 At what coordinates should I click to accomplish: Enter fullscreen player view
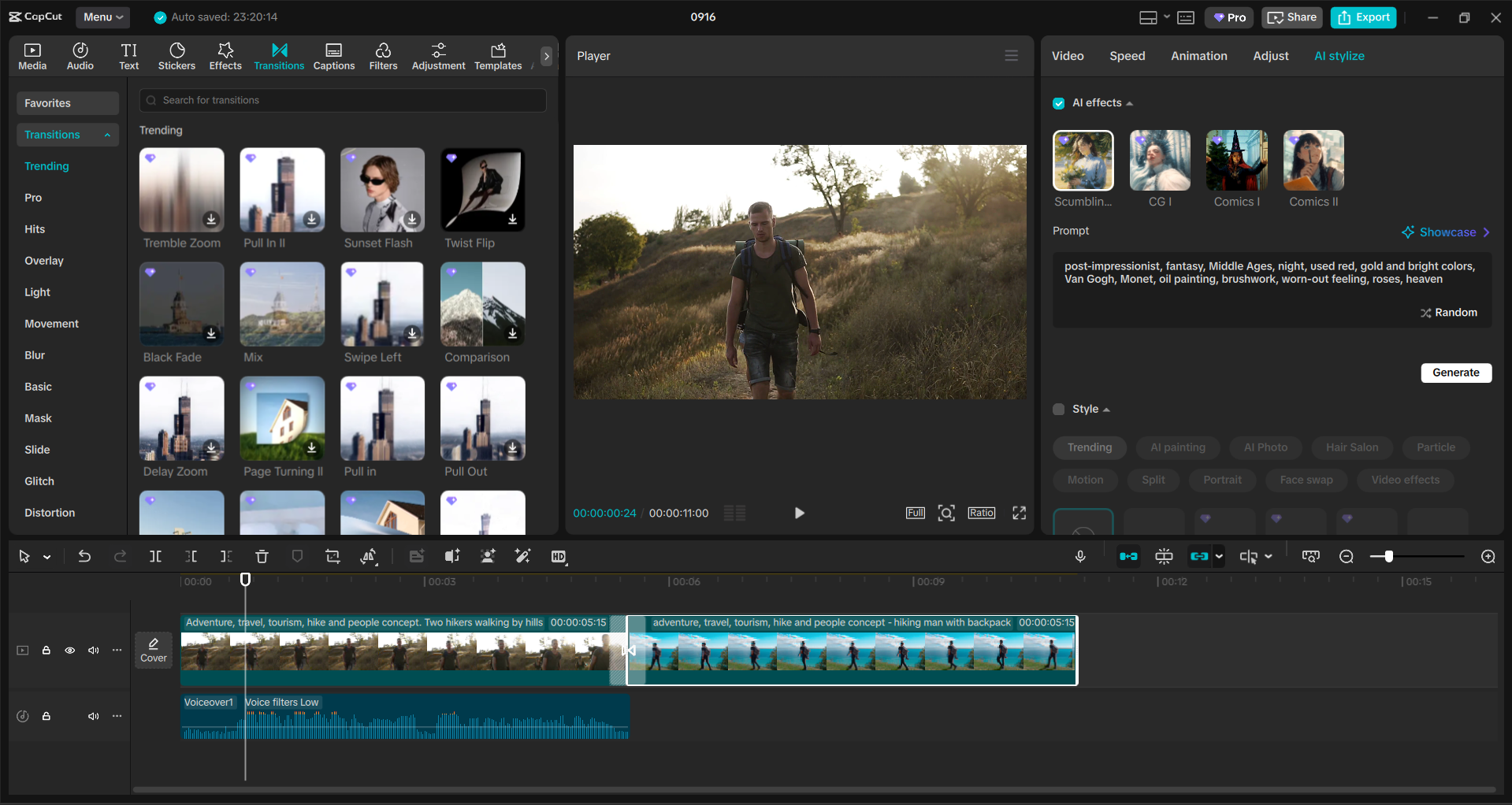[x=1019, y=513]
